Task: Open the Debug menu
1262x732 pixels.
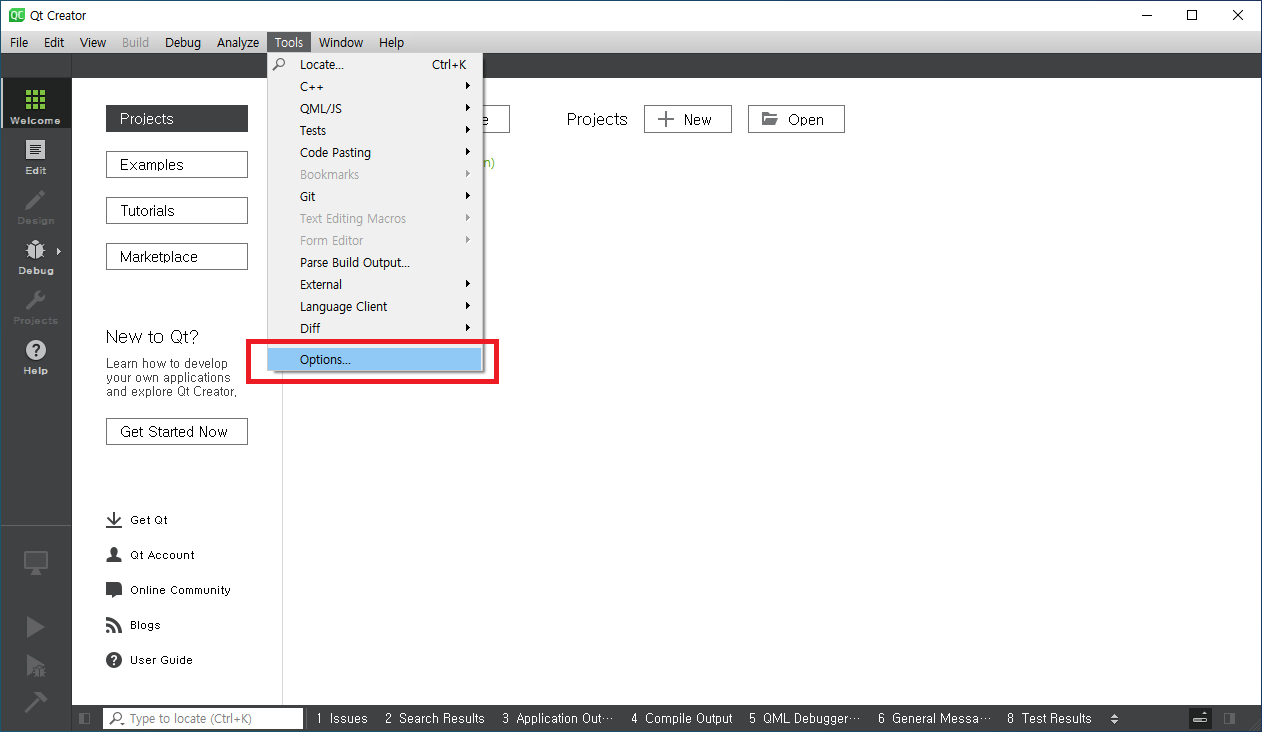Action: tap(183, 42)
